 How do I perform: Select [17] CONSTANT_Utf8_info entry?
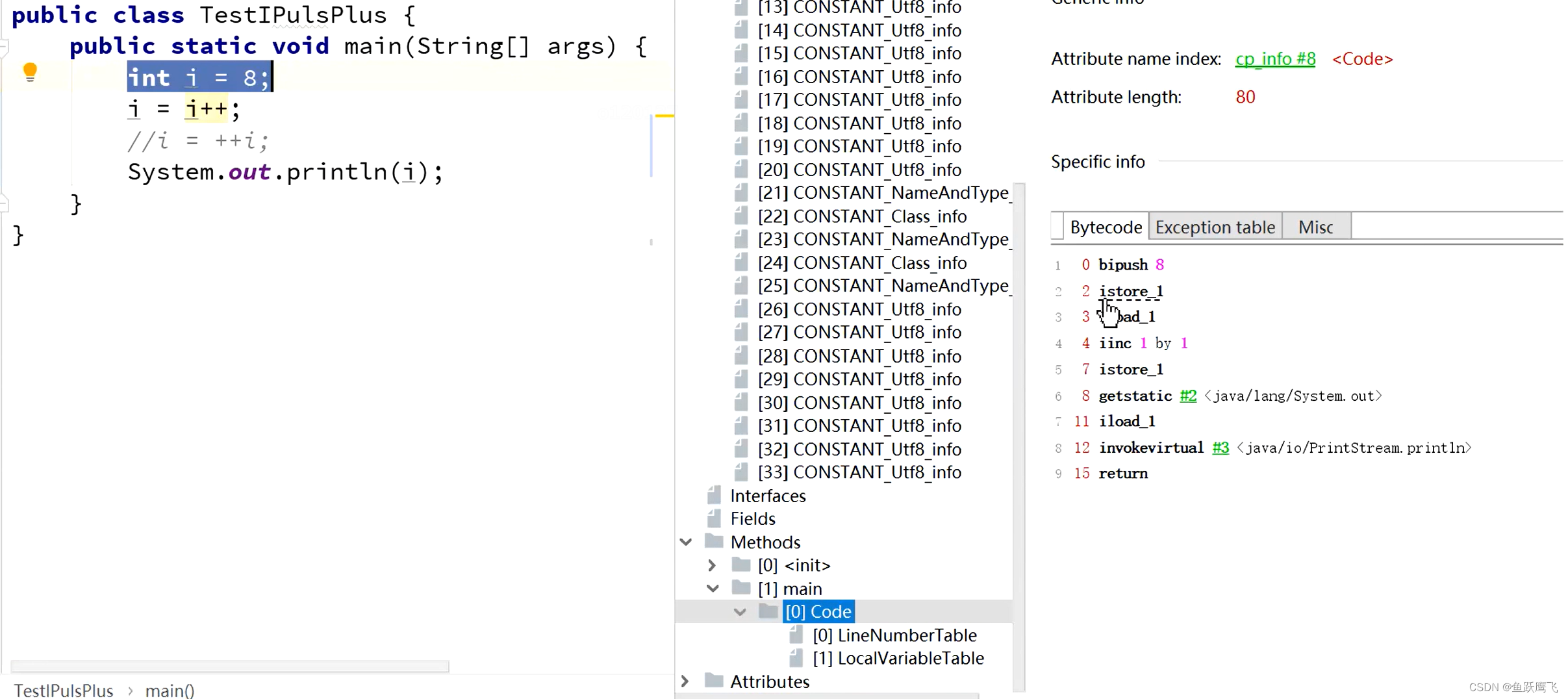(x=859, y=99)
